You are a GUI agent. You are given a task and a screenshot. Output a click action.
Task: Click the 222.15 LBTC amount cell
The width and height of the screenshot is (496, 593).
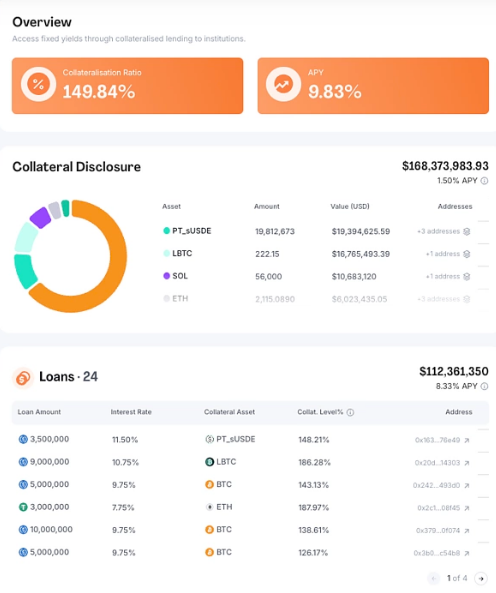[x=267, y=254]
